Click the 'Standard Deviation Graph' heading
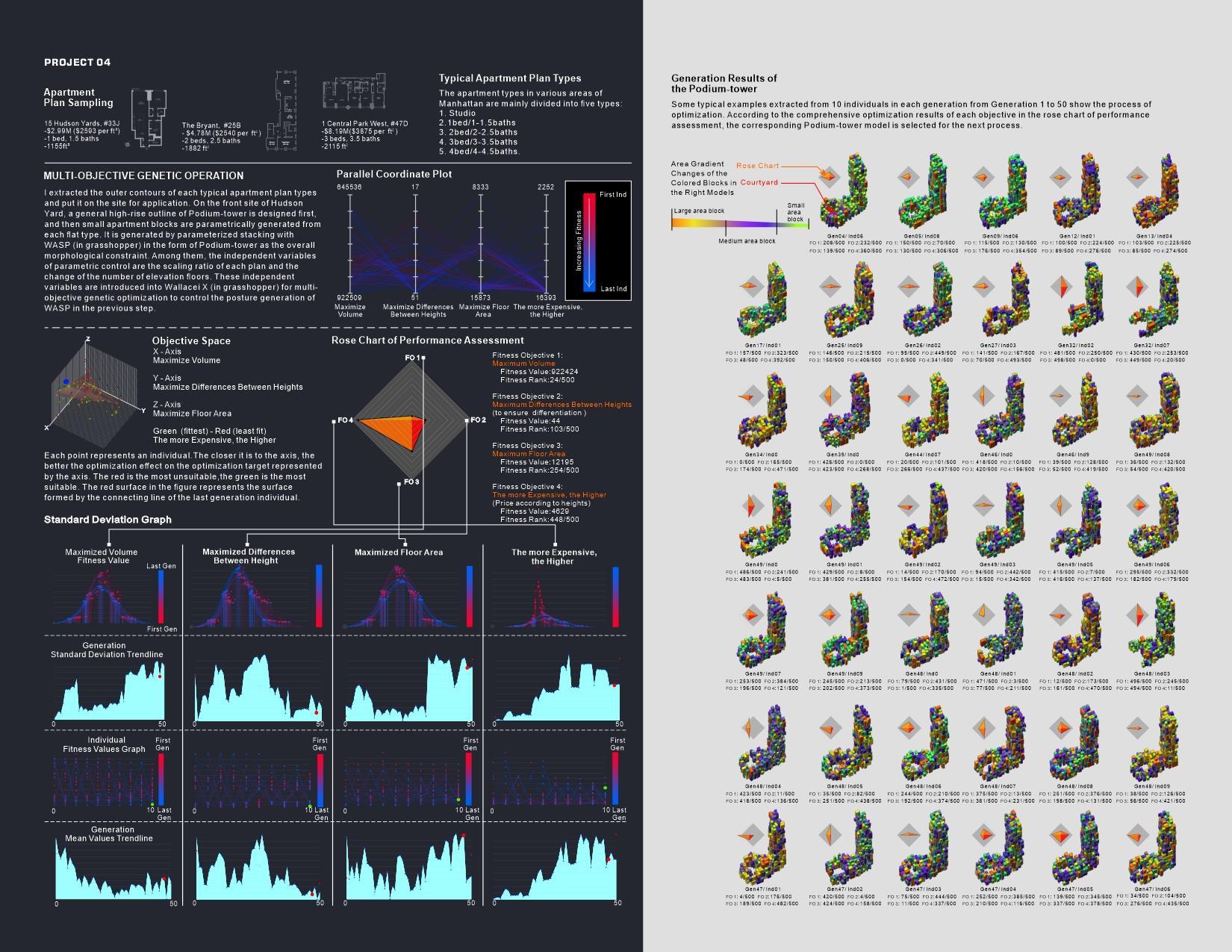 pyautogui.click(x=108, y=520)
